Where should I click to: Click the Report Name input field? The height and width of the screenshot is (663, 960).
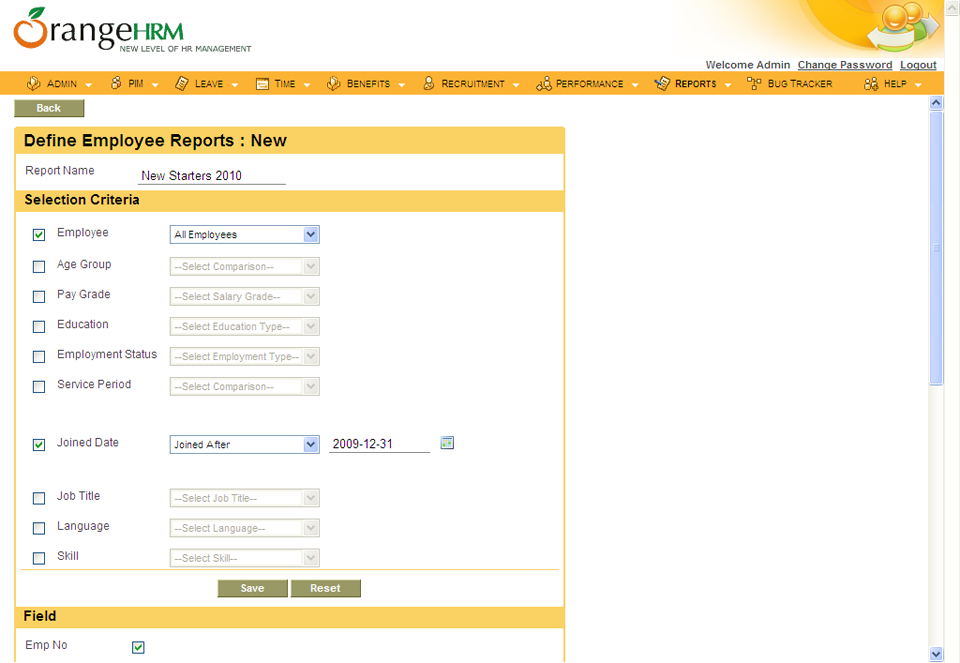pyautogui.click(x=212, y=176)
